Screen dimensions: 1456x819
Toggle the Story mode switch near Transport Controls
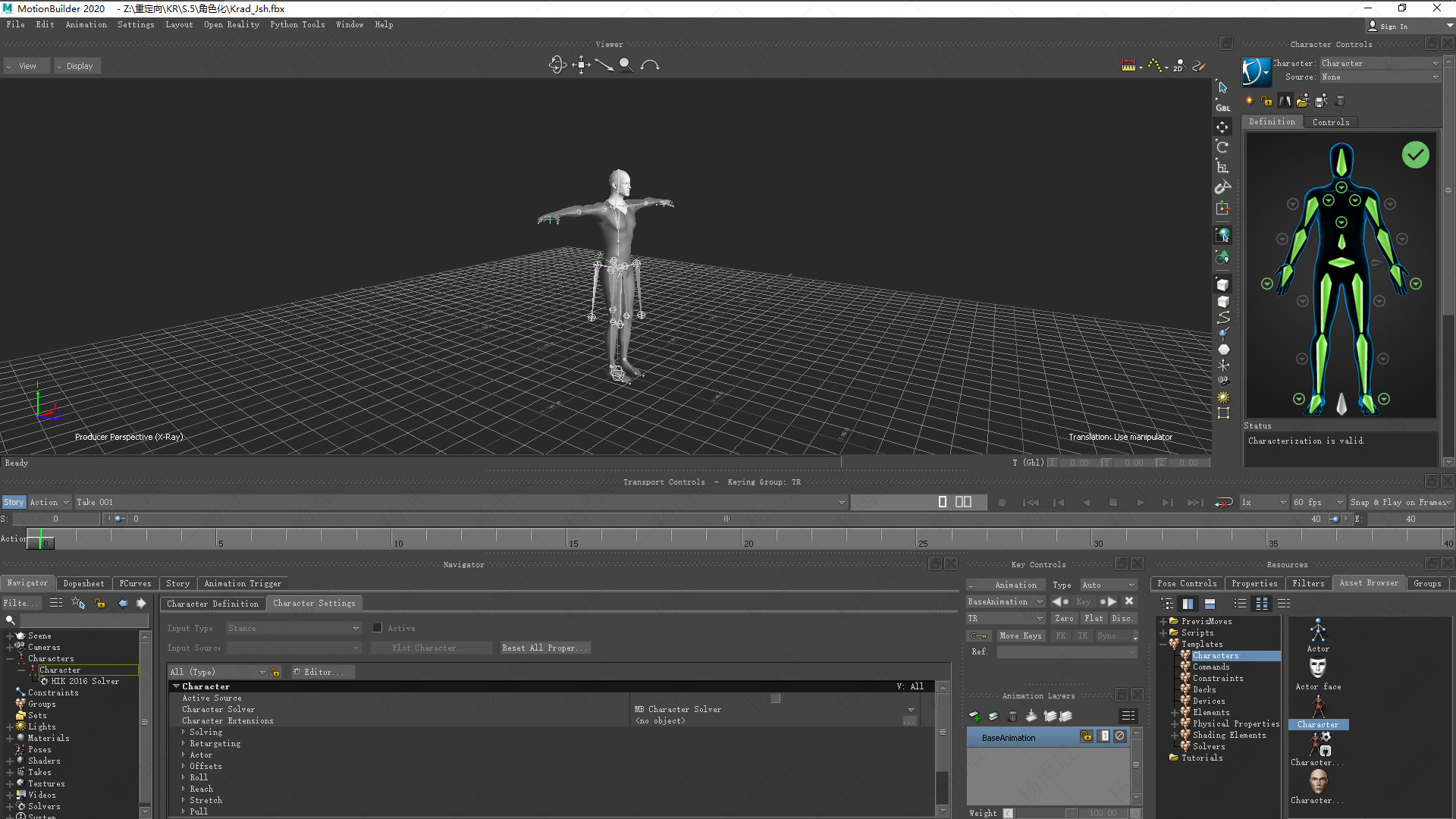[x=13, y=502]
